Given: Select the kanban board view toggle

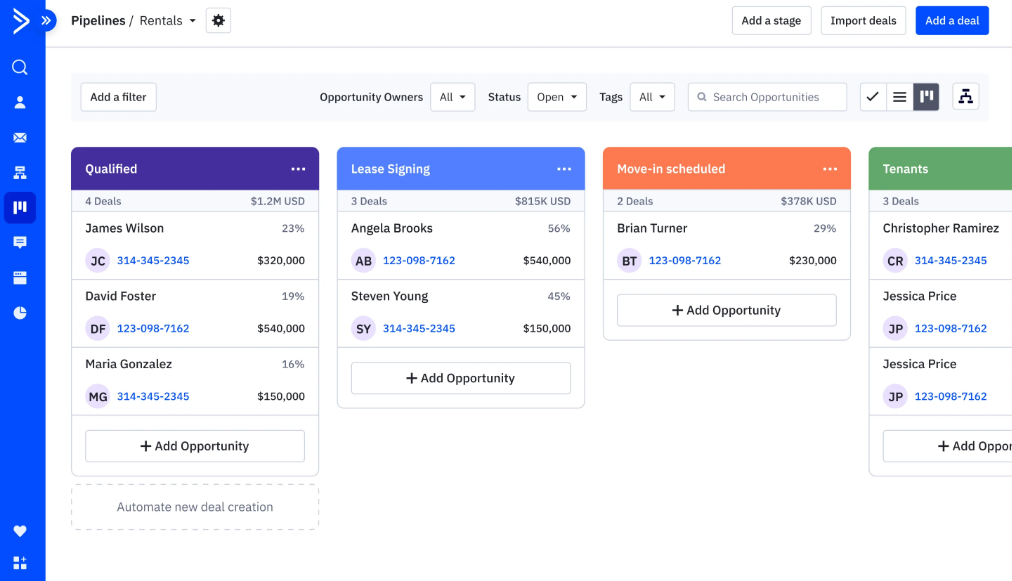Looking at the screenshot, I should point(926,96).
